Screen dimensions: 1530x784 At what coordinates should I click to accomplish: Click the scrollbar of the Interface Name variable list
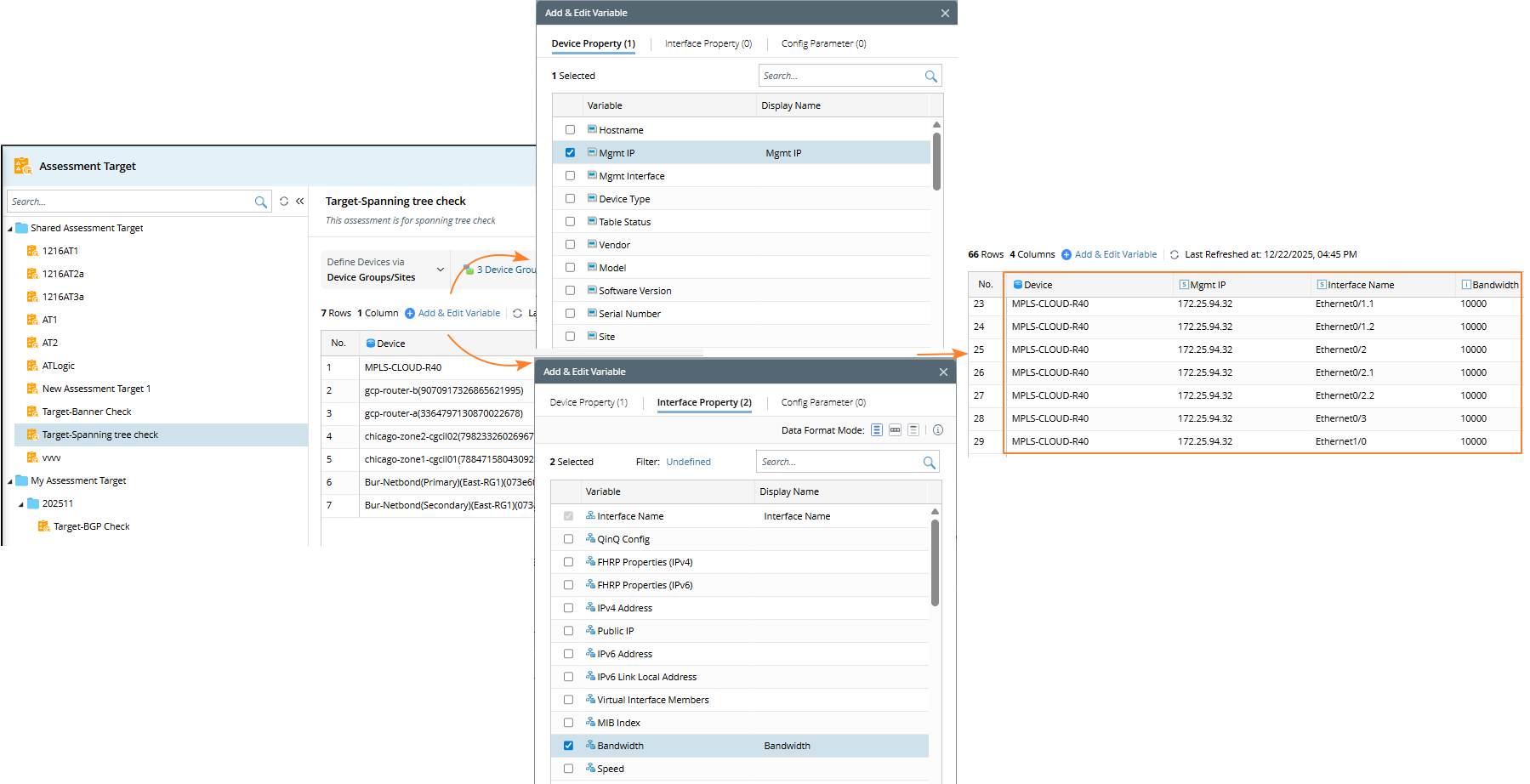click(x=935, y=563)
